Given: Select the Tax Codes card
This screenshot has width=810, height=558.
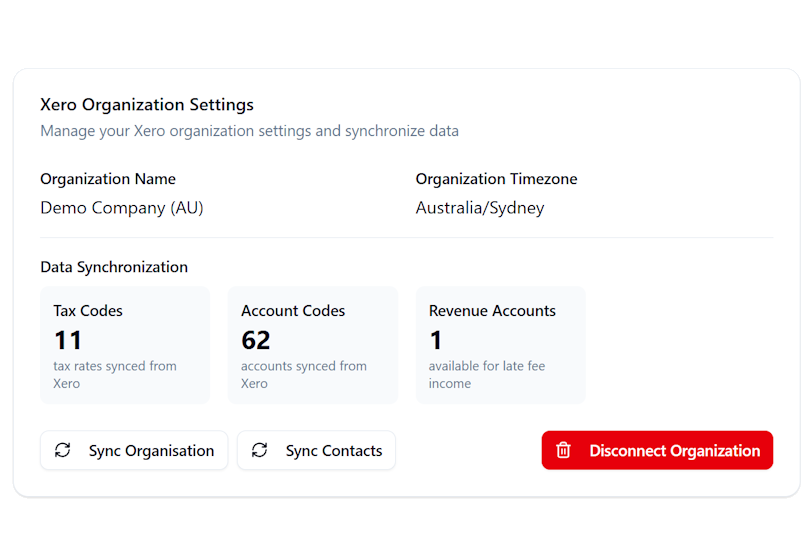Looking at the screenshot, I should [x=125, y=345].
